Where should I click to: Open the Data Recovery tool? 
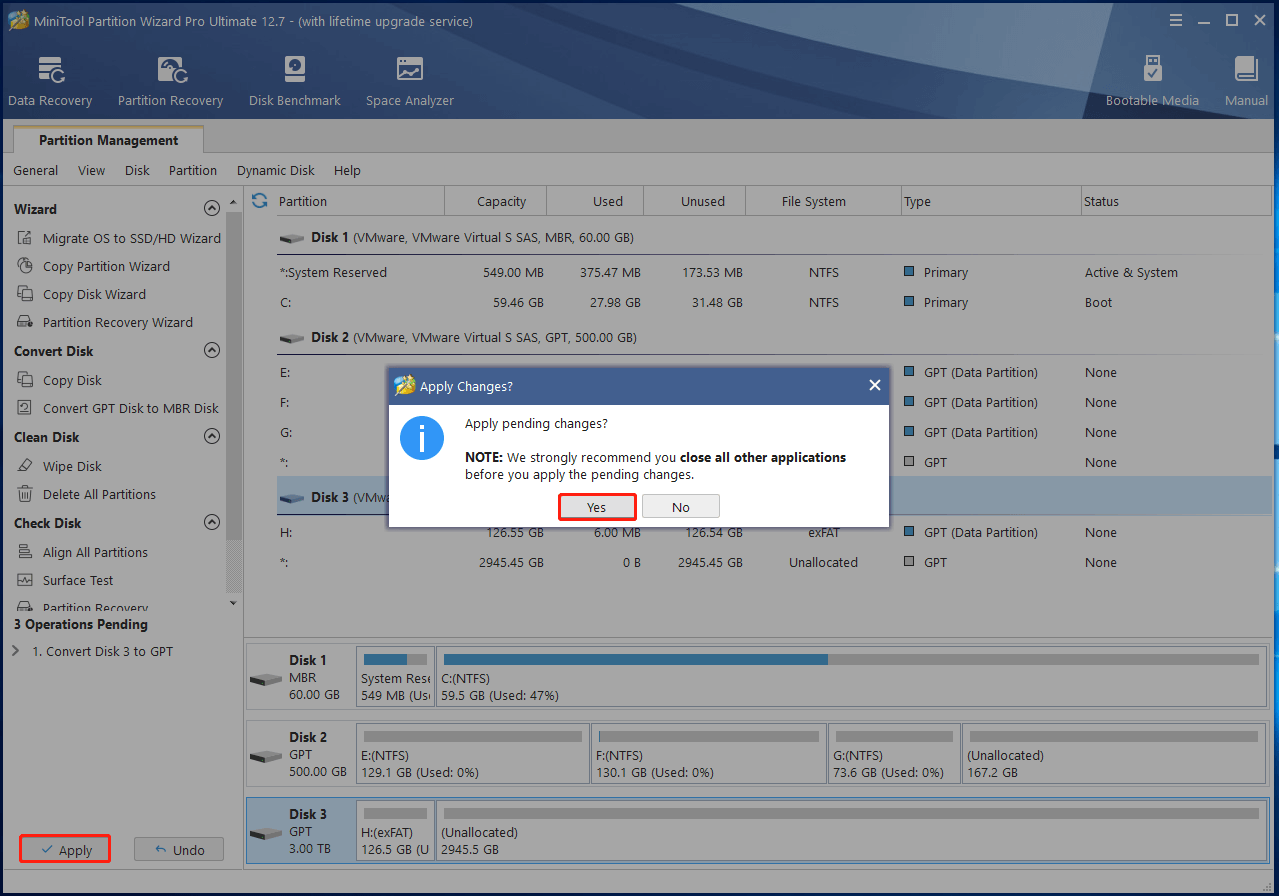[x=50, y=81]
